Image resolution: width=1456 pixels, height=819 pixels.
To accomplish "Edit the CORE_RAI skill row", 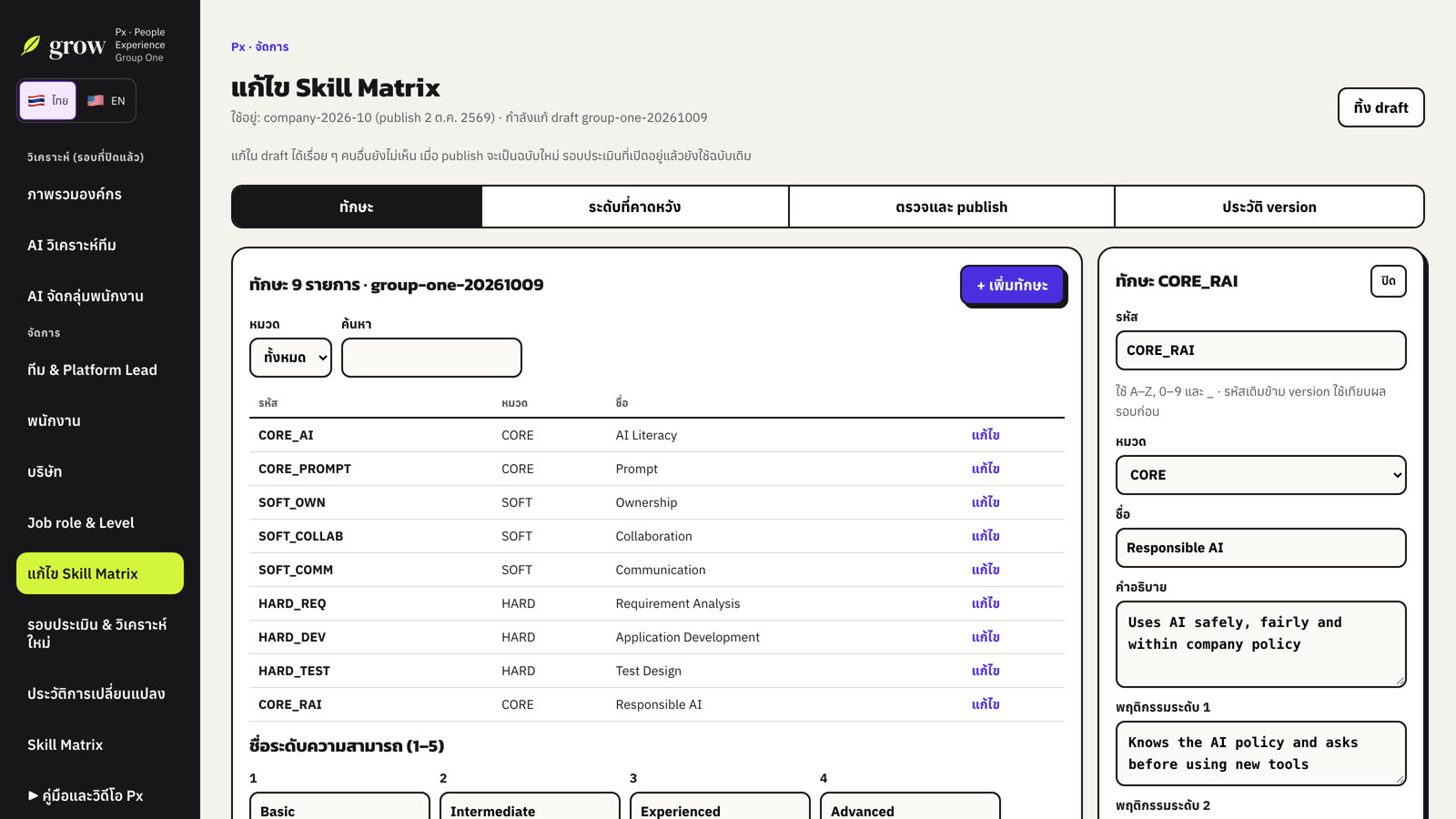I will [x=986, y=704].
